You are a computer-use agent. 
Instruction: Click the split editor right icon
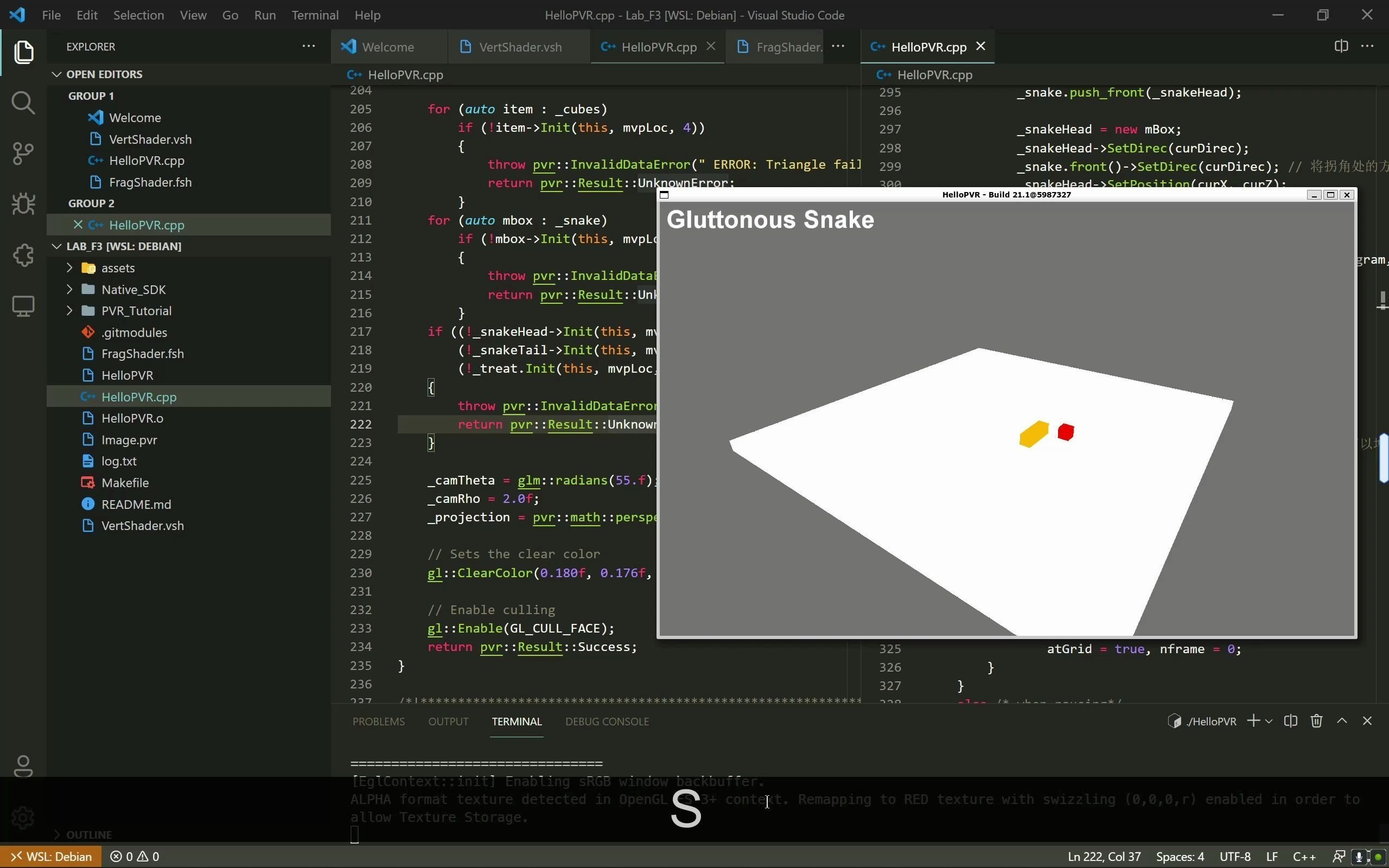[x=1341, y=47]
